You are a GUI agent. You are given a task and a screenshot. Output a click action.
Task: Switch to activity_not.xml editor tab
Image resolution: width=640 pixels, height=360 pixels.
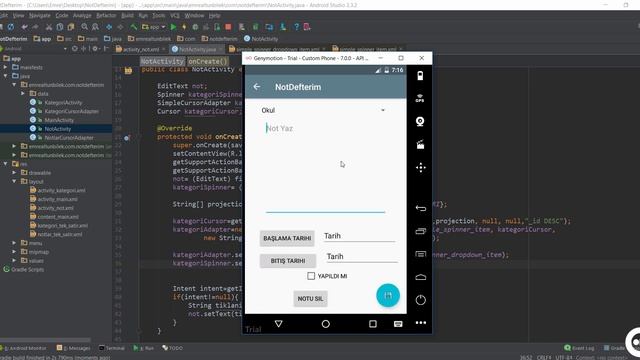point(140,49)
